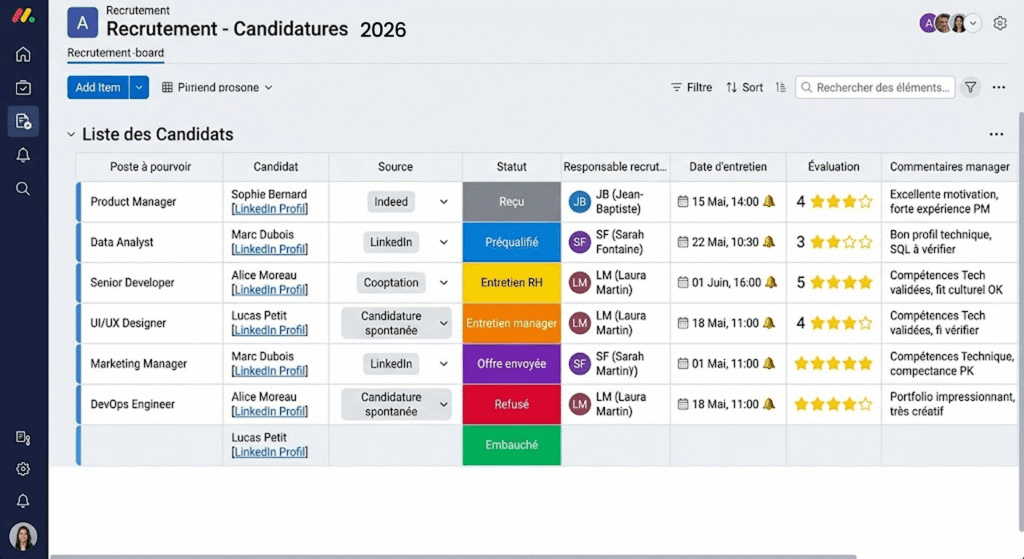
Task: Open LinkedIn Profil link in Data Analyst row
Action: pos(270,249)
